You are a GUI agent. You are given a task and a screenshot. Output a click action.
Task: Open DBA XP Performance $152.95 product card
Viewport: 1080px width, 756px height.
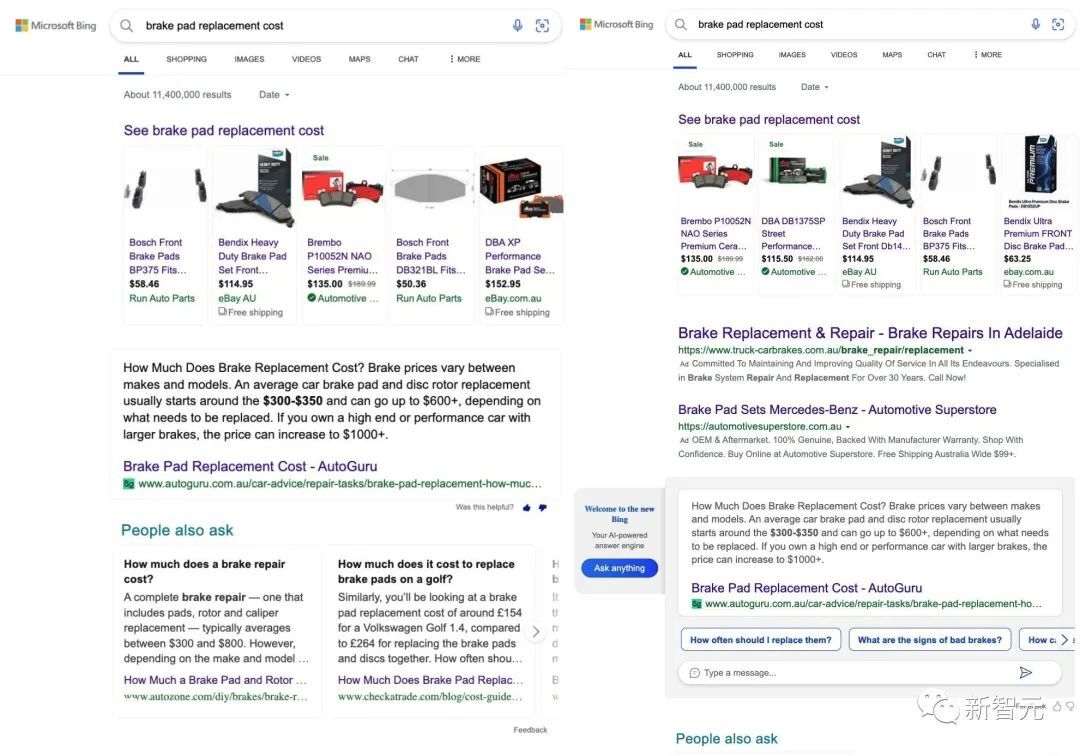[x=520, y=235]
